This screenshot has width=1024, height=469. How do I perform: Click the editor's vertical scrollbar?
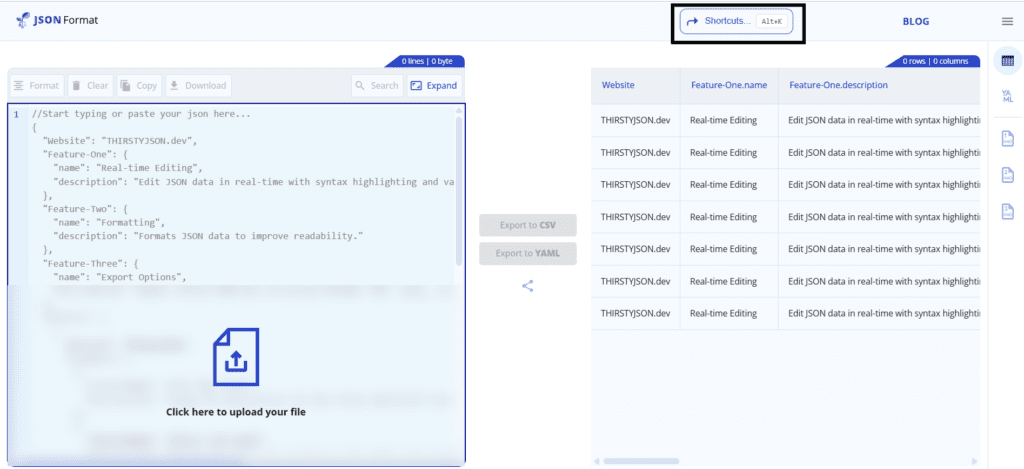(x=458, y=191)
